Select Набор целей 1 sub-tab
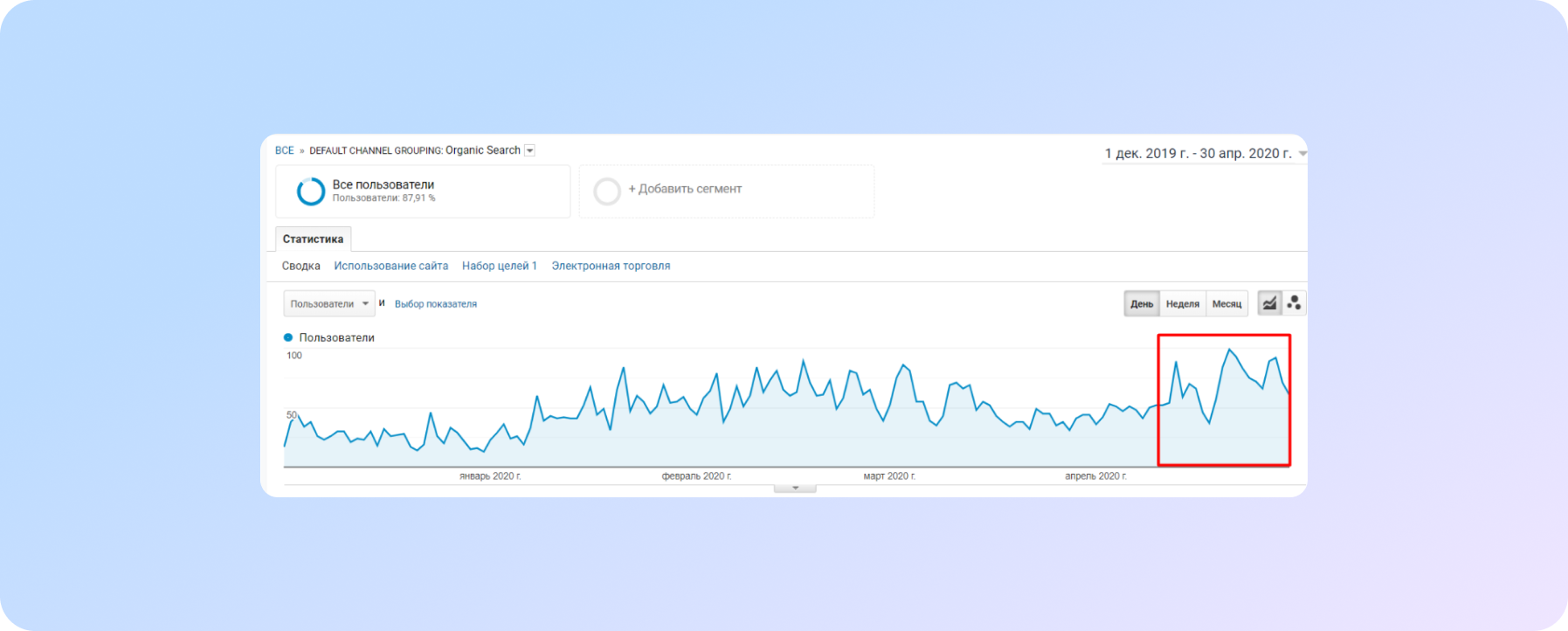The image size is (1568, 631). [x=500, y=266]
